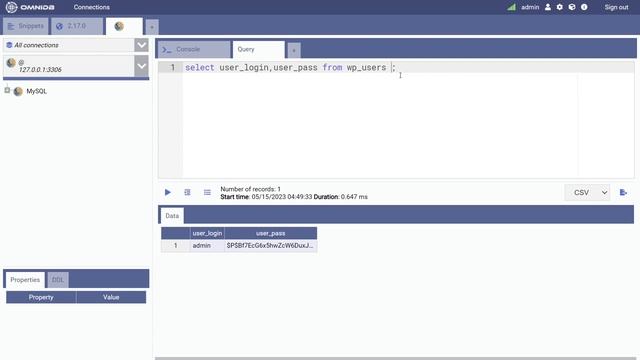Click row number 1 in results
Viewport: 640px width, 360px height.
[176, 246]
